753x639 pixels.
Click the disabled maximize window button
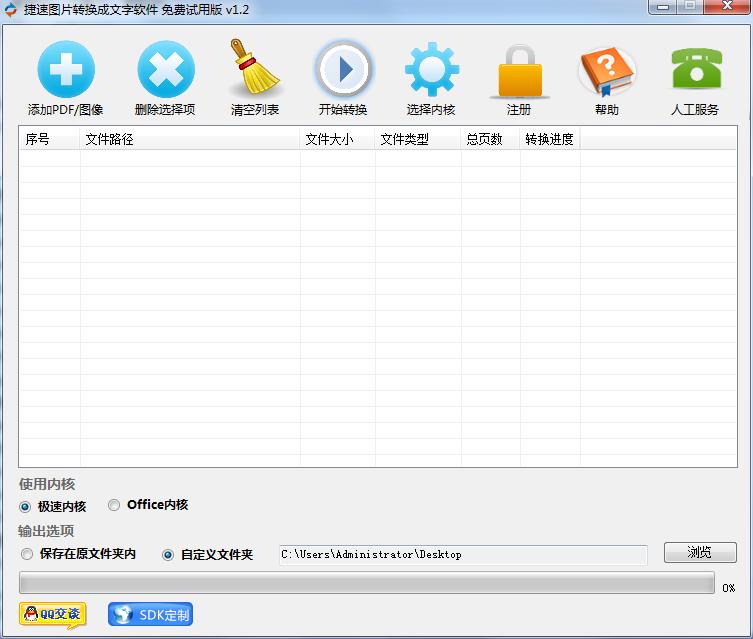[691, 6]
